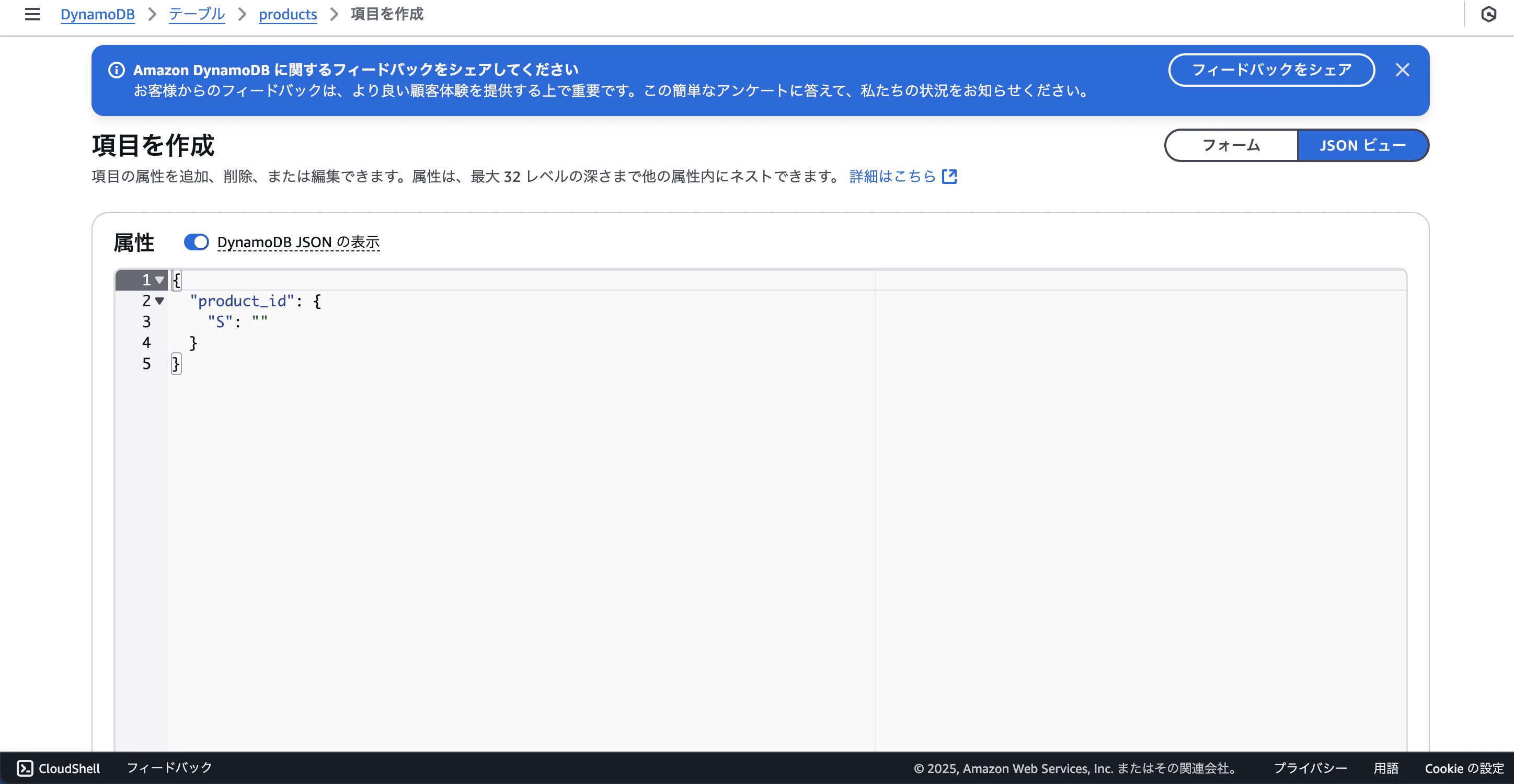This screenshot has width=1514, height=784.
Task: Open the テーブル breadcrumb link
Action: coord(196,14)
